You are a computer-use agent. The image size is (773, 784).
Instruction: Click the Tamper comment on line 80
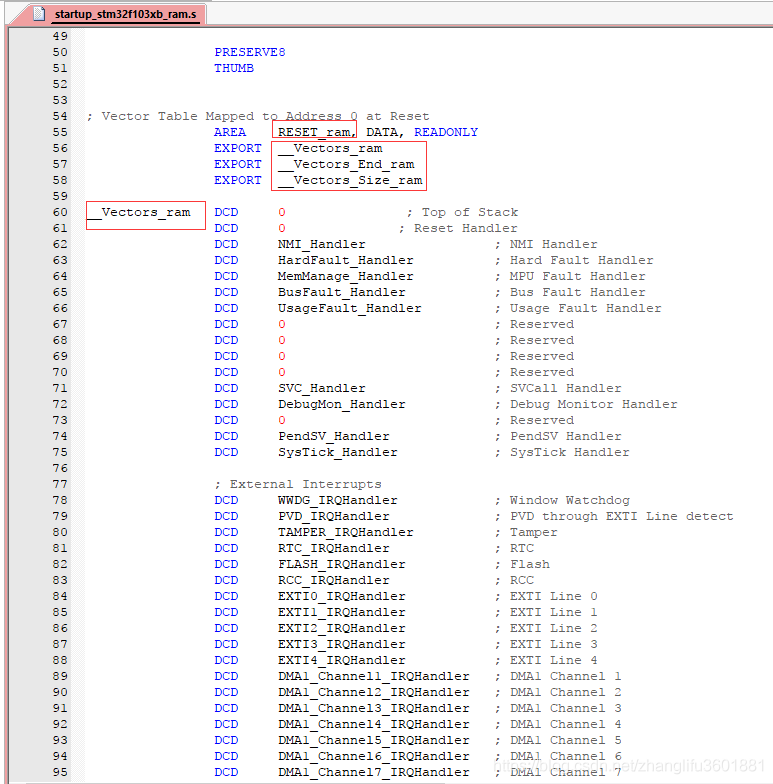[526, 532]
